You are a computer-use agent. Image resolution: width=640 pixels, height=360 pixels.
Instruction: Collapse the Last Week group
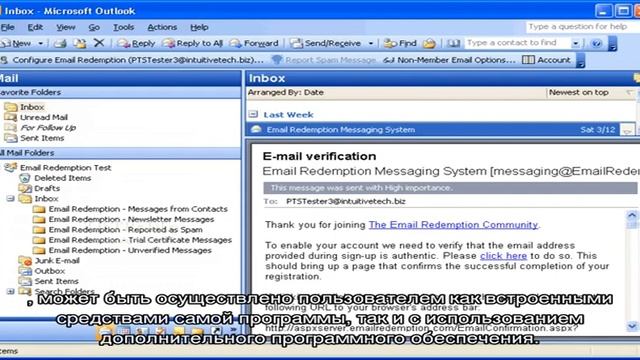point(253,114)
